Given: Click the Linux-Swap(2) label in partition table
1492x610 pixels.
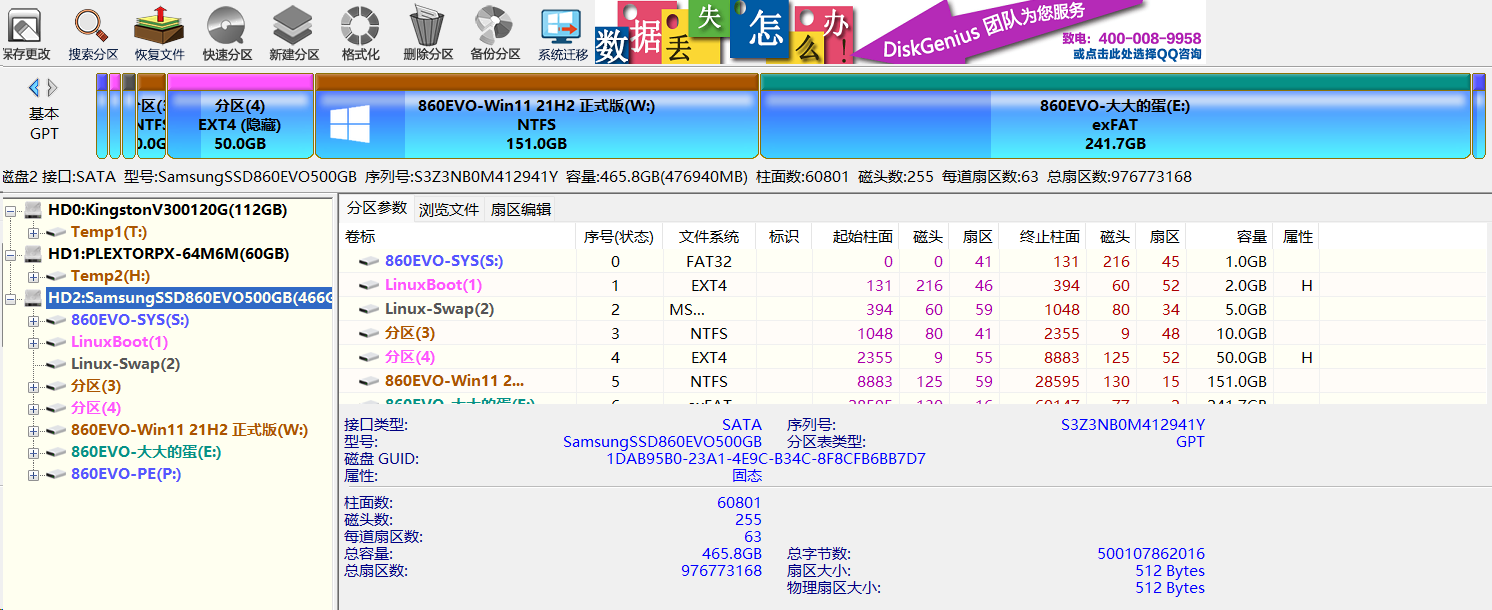Looking at the screenshot, I should coord(439,309).
